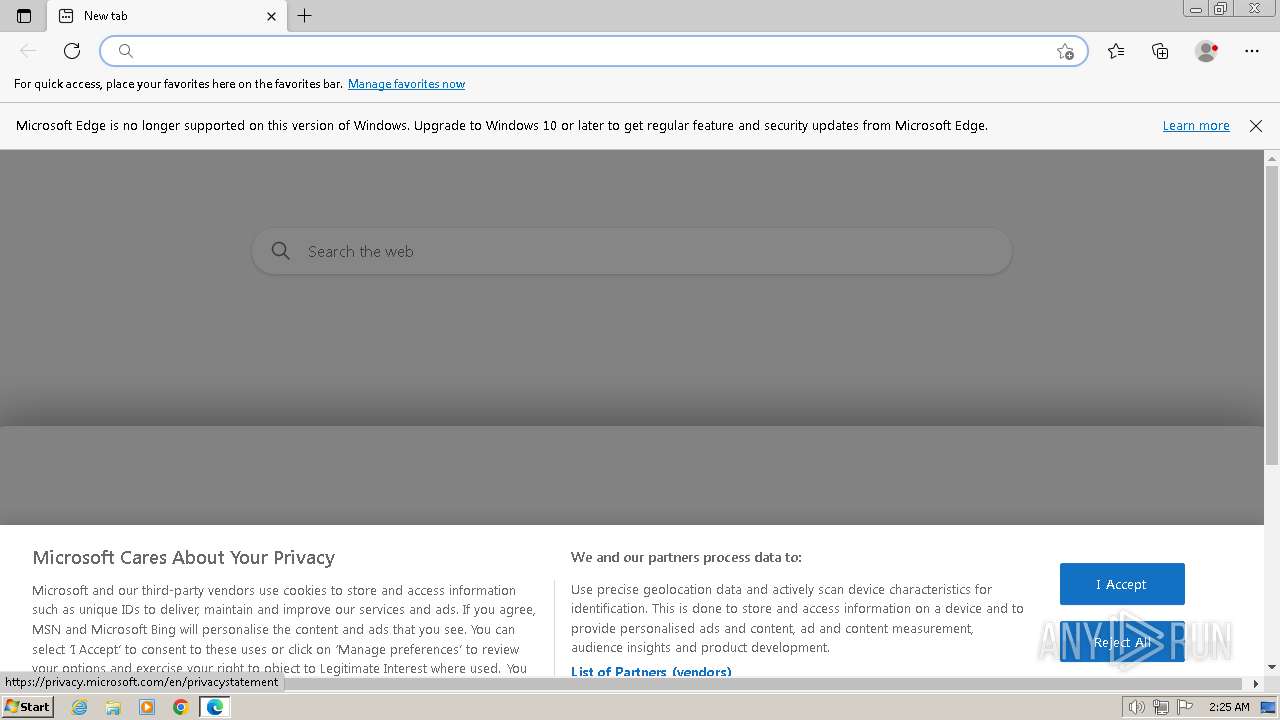Click the 2:25 AM system clock
This screenshot has height=720, width=1280.
pyautogui.click(x=1229, y=707)
